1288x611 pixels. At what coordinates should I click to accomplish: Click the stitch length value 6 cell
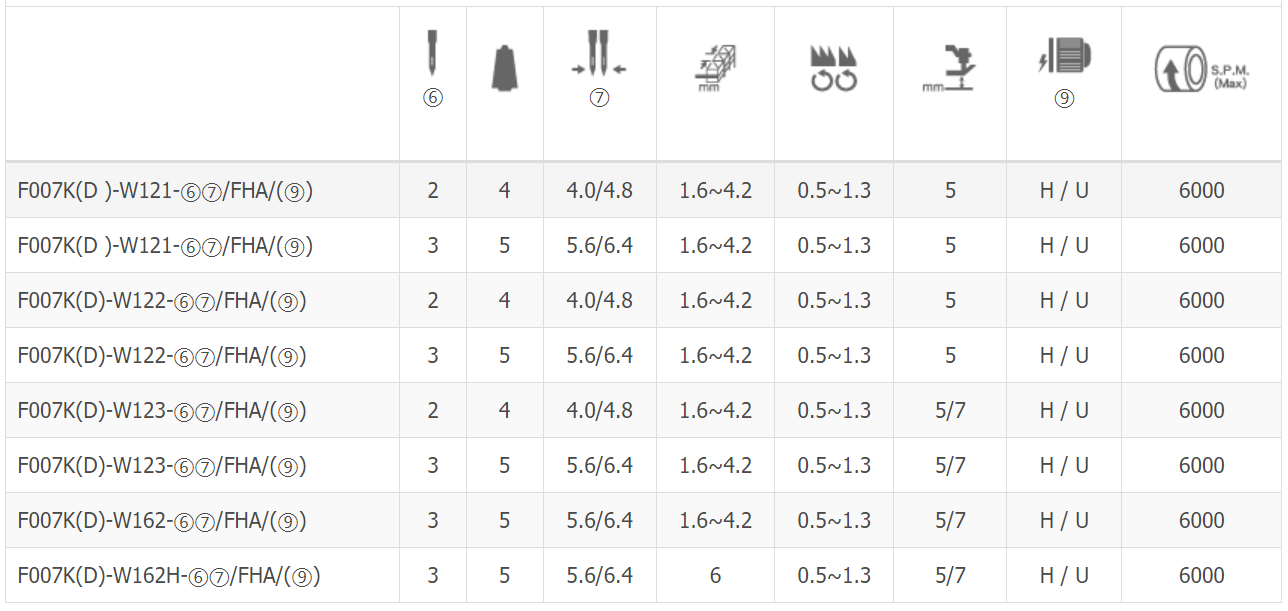point(715,575)
